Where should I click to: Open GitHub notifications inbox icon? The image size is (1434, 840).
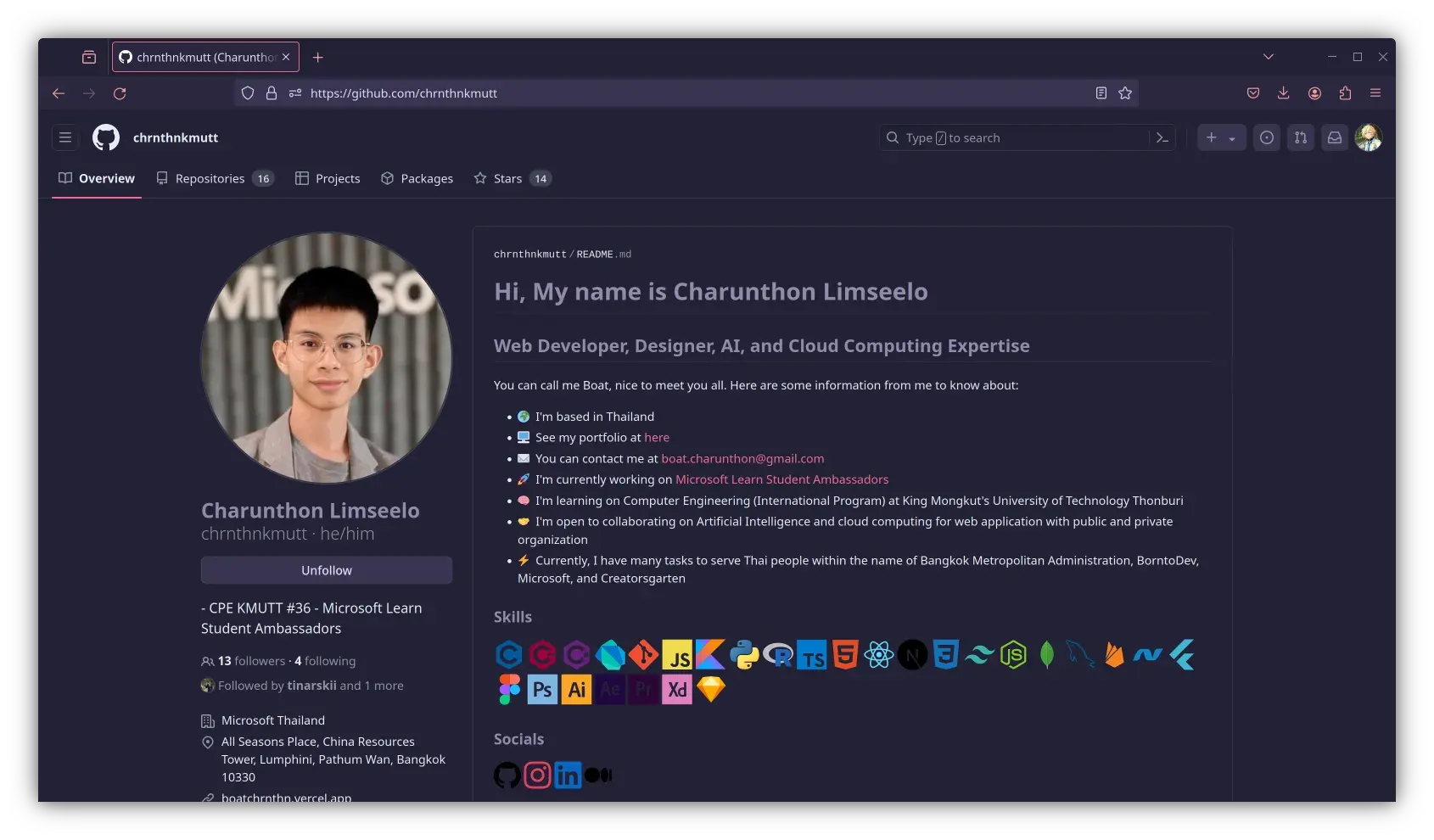click(1335, 137)
